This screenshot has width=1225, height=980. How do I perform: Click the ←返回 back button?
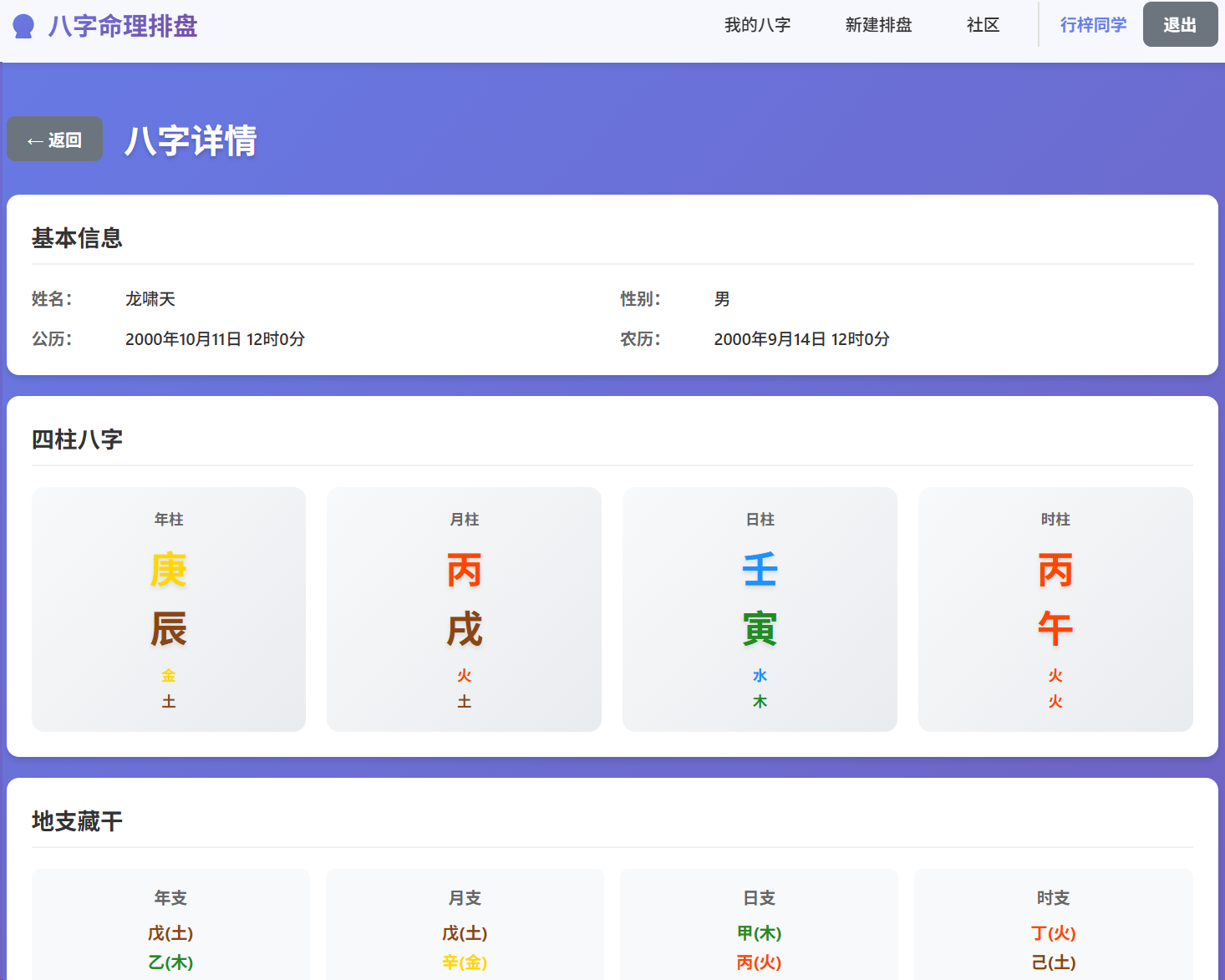pos(54,140)
